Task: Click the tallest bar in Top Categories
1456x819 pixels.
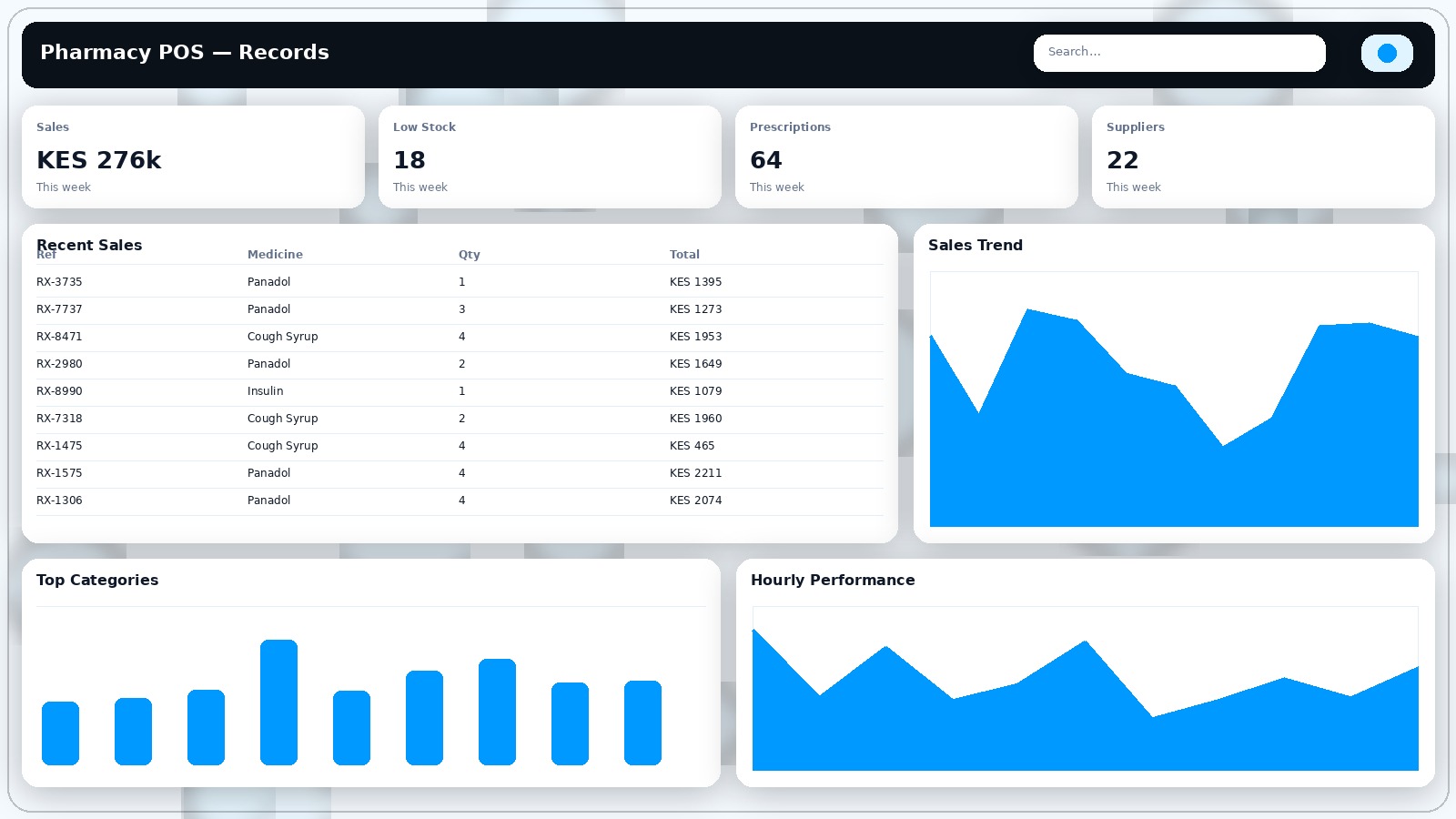Action: point(278,702)
